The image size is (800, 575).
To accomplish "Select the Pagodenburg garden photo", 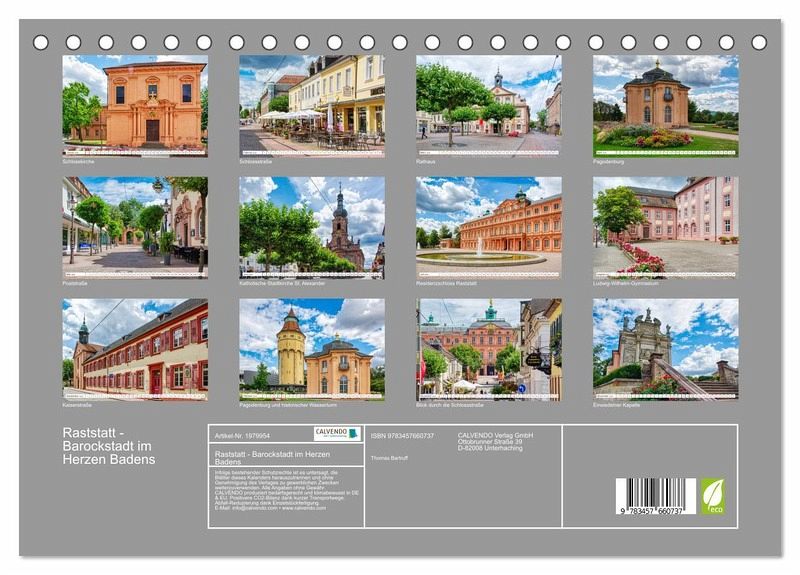I will coord(665,103).
